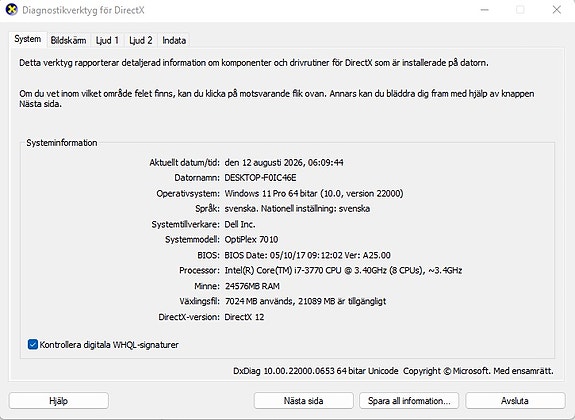Switch to the System tab
The height and width of the screenshot is (420, 575).
pyautogui.click(x=28, y=39)
